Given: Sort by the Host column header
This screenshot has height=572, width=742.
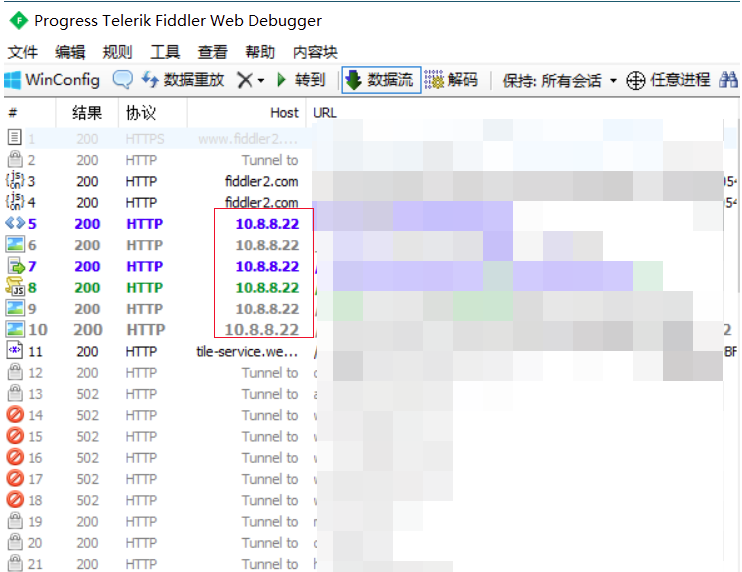Looking at the screenshot, I should 284,113.
